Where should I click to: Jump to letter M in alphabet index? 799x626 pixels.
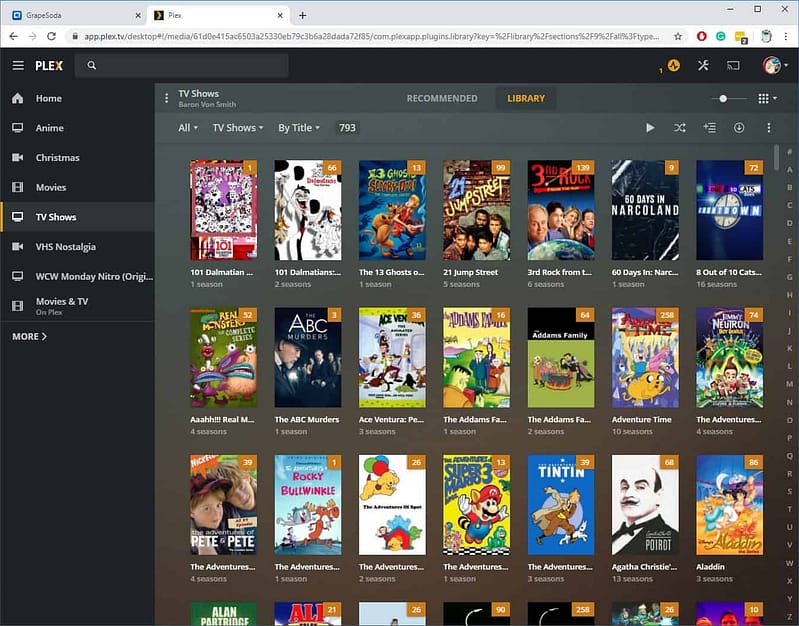789,384
